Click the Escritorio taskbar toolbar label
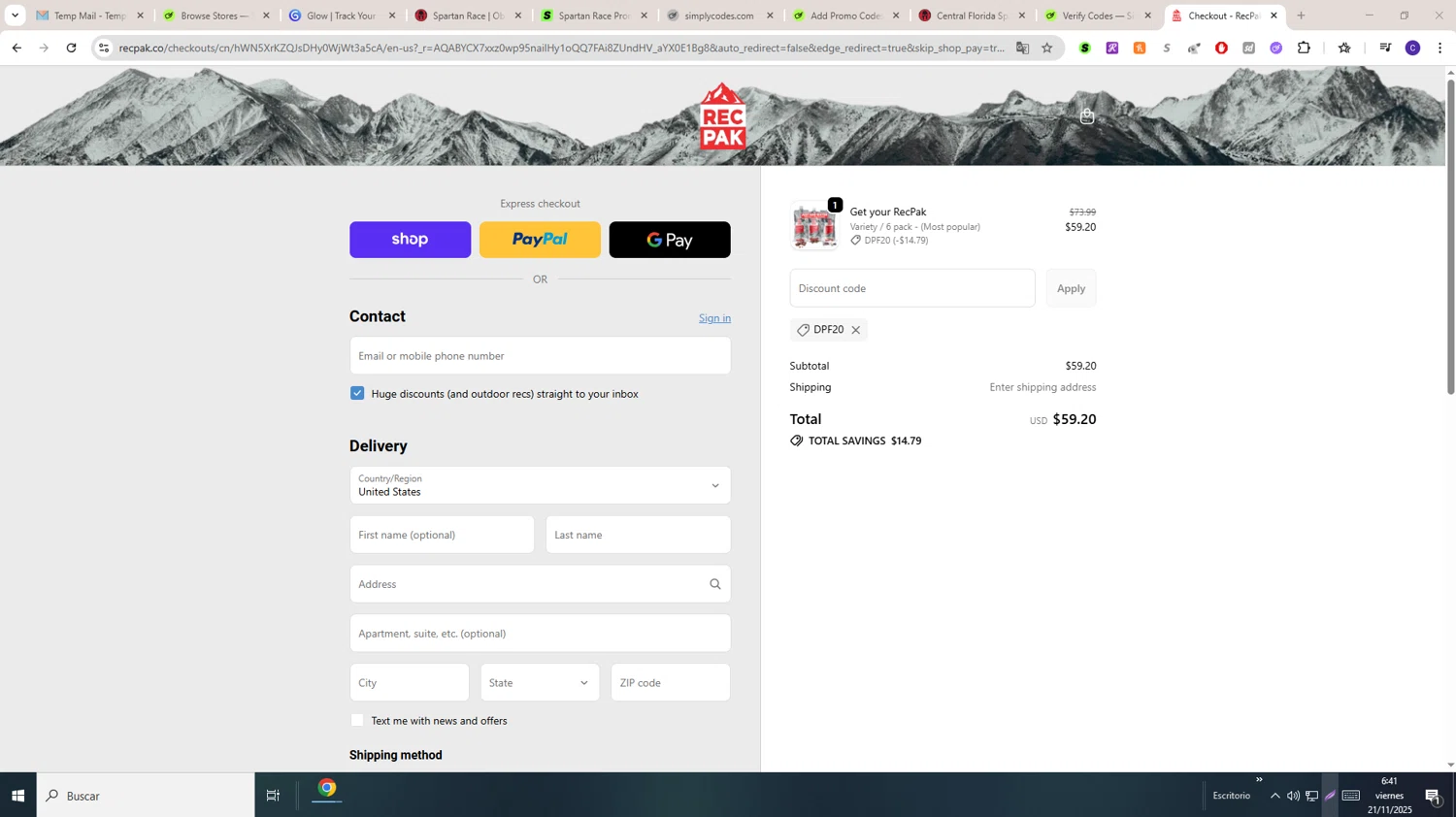 click(1231, 796)
